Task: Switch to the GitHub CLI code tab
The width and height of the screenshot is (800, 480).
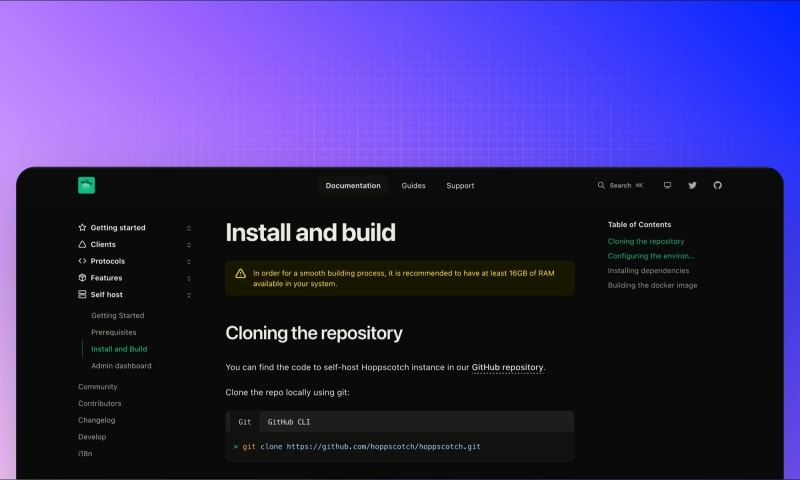Action: pos(289,422)
